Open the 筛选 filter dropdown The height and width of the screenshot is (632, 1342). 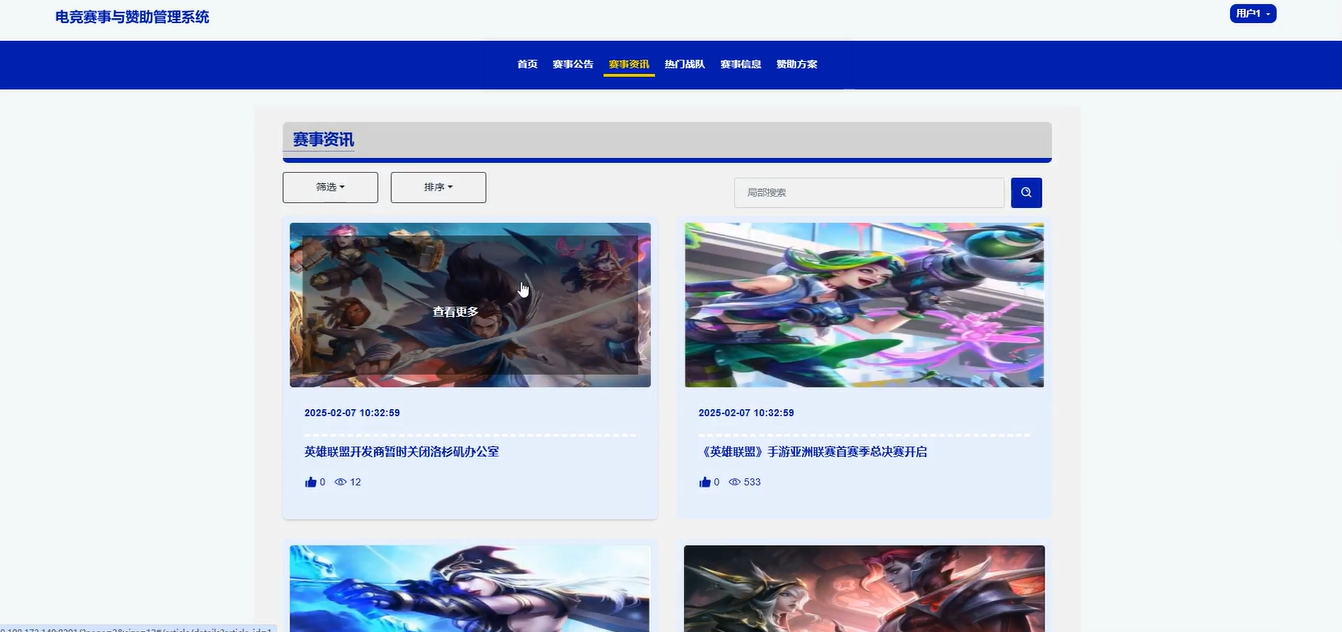point(330,187)
